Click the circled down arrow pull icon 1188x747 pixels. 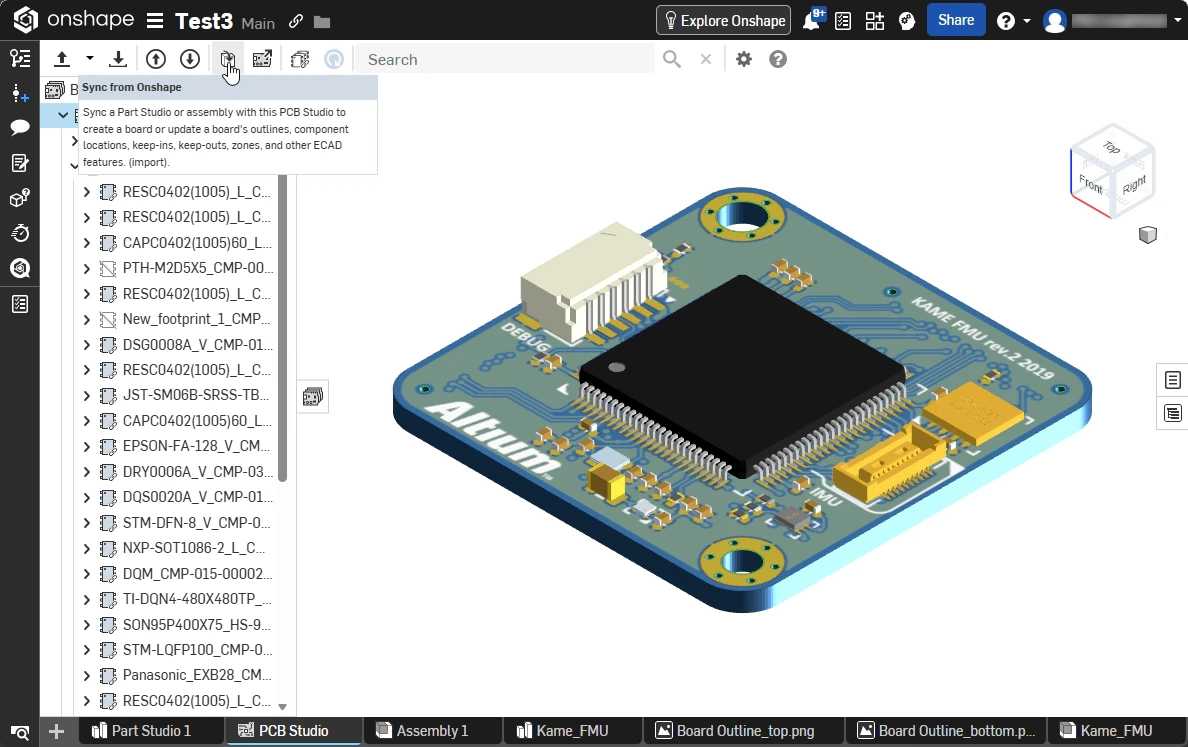(189, 59)
